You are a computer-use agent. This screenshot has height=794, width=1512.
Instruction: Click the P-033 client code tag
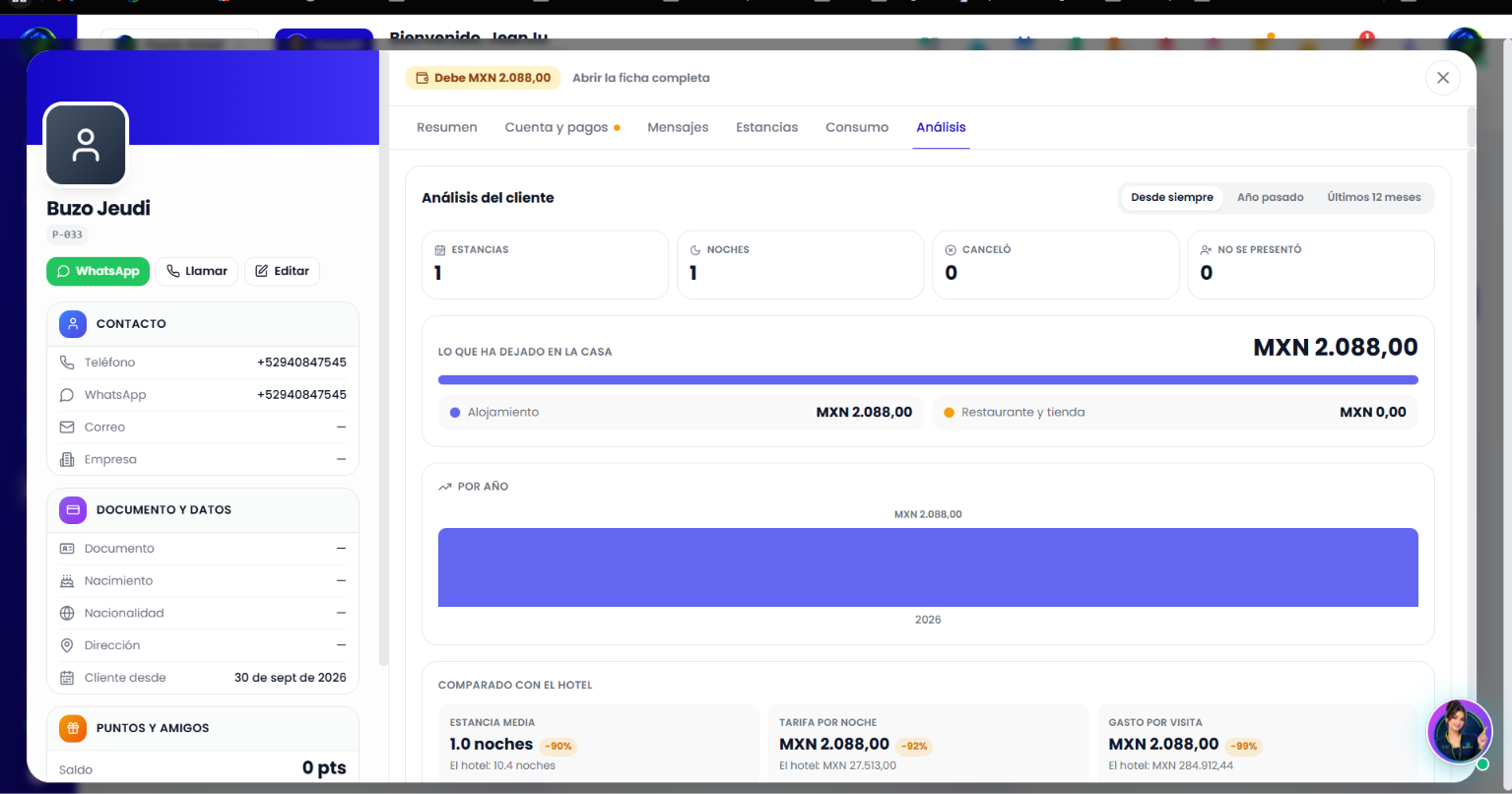(x=68, y=234)
